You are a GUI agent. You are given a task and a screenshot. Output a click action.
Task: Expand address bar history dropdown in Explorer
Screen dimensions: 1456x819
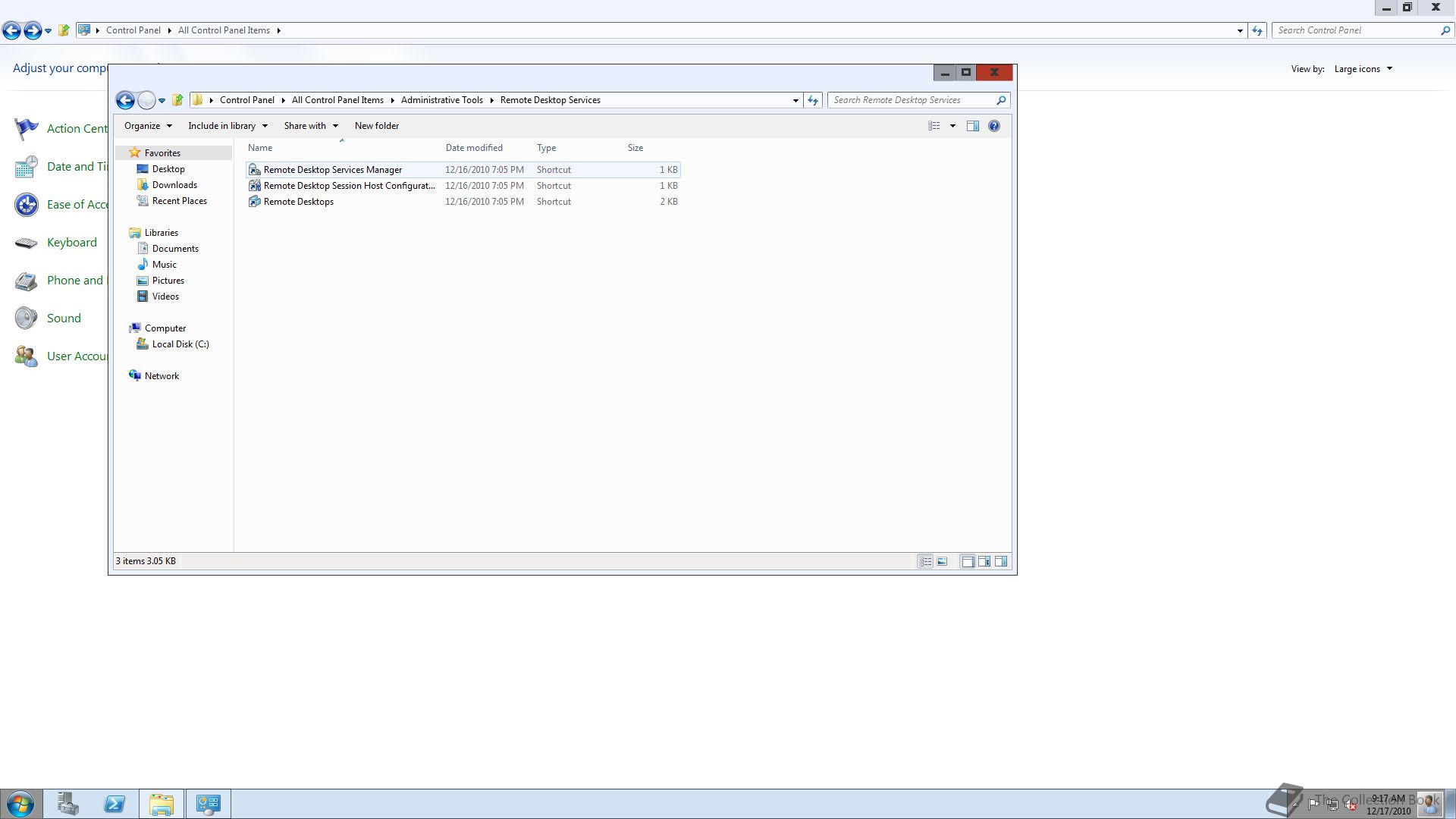point(795,100)
